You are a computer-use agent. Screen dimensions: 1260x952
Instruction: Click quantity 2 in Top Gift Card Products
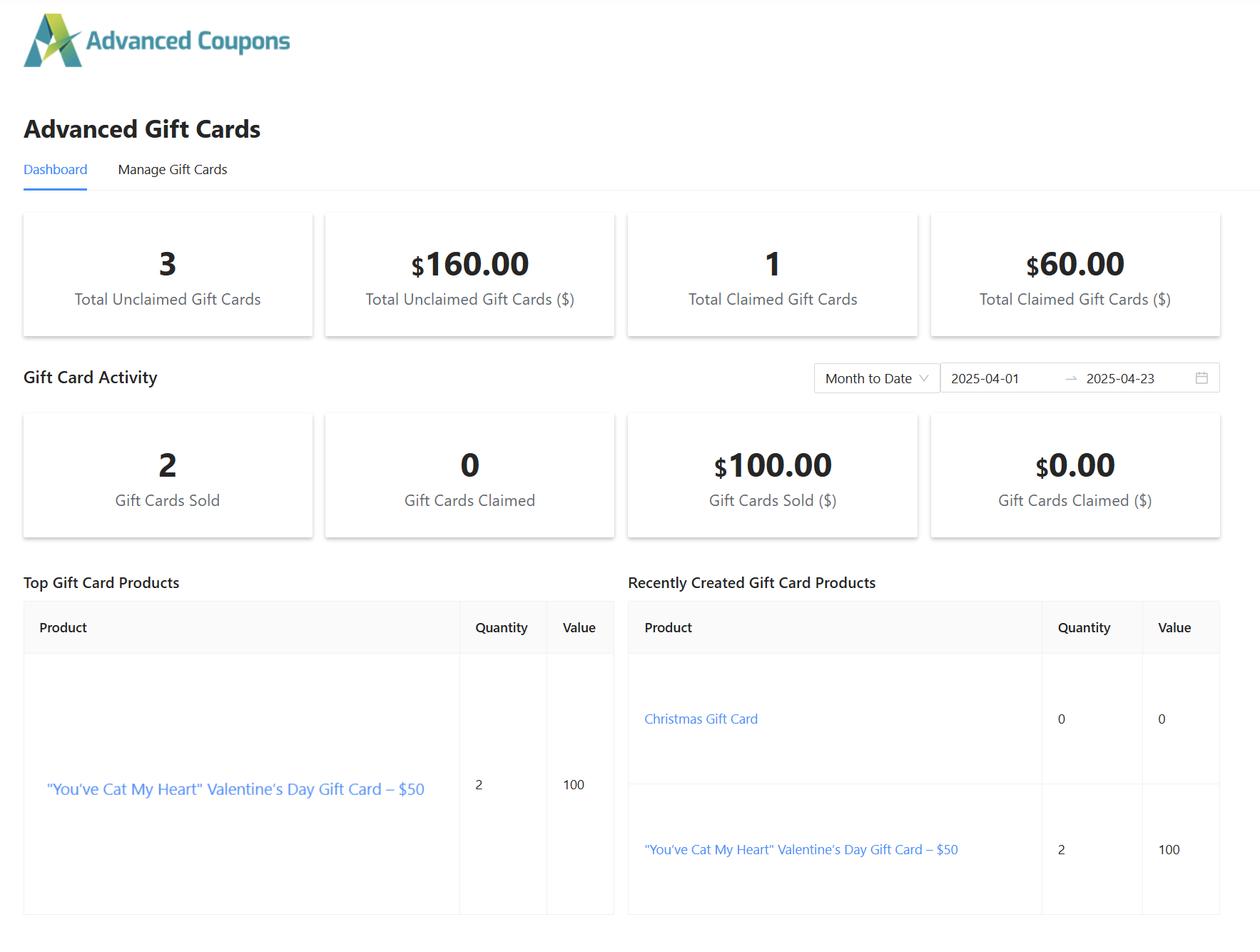pos(479,785)
